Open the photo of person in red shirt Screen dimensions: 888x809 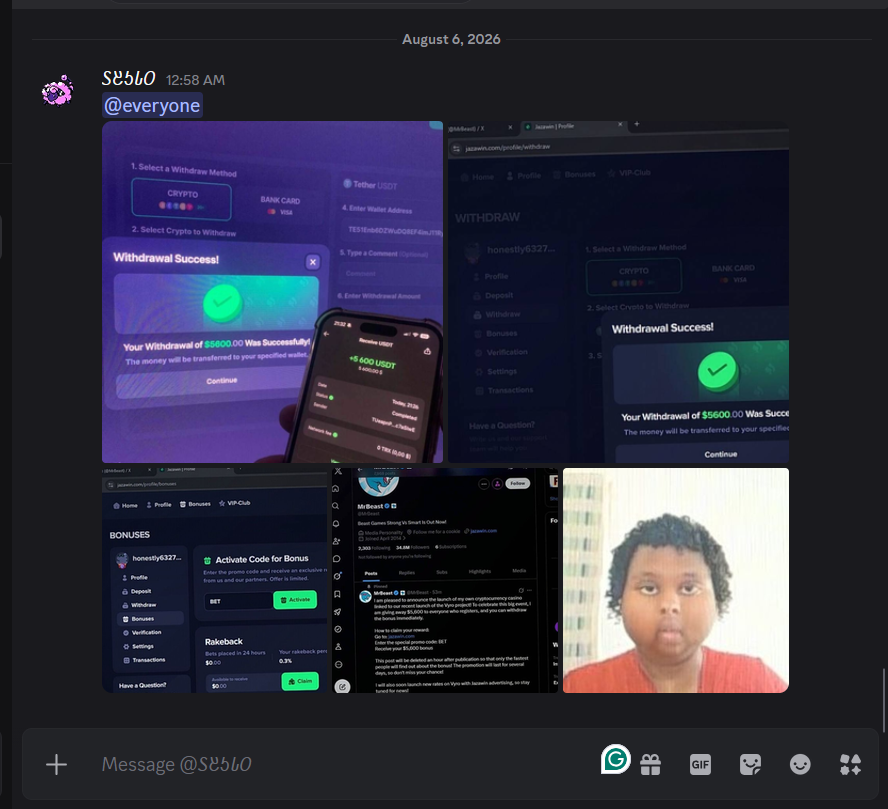coord(676,580)
